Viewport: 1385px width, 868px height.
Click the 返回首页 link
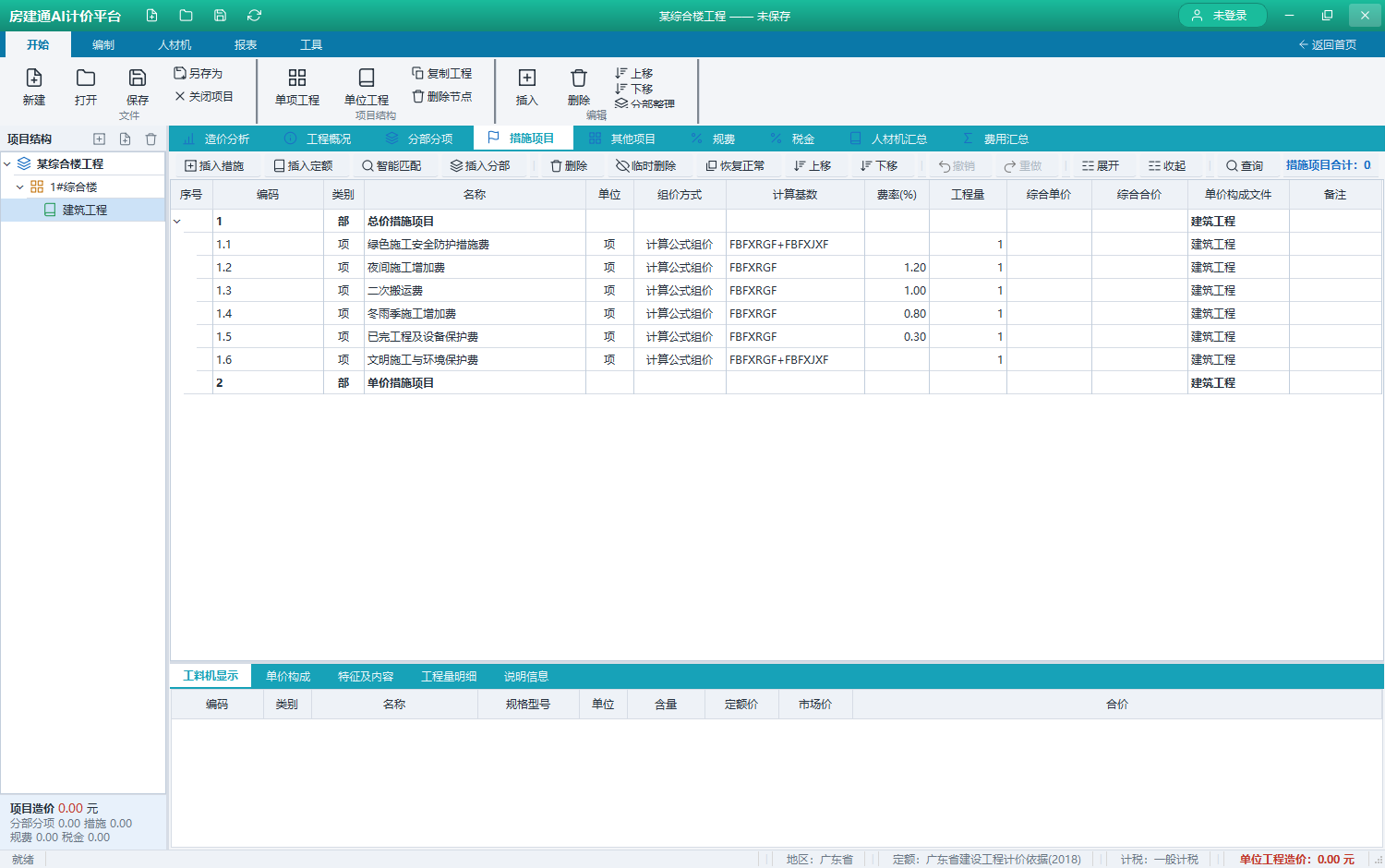(1328, 45)
